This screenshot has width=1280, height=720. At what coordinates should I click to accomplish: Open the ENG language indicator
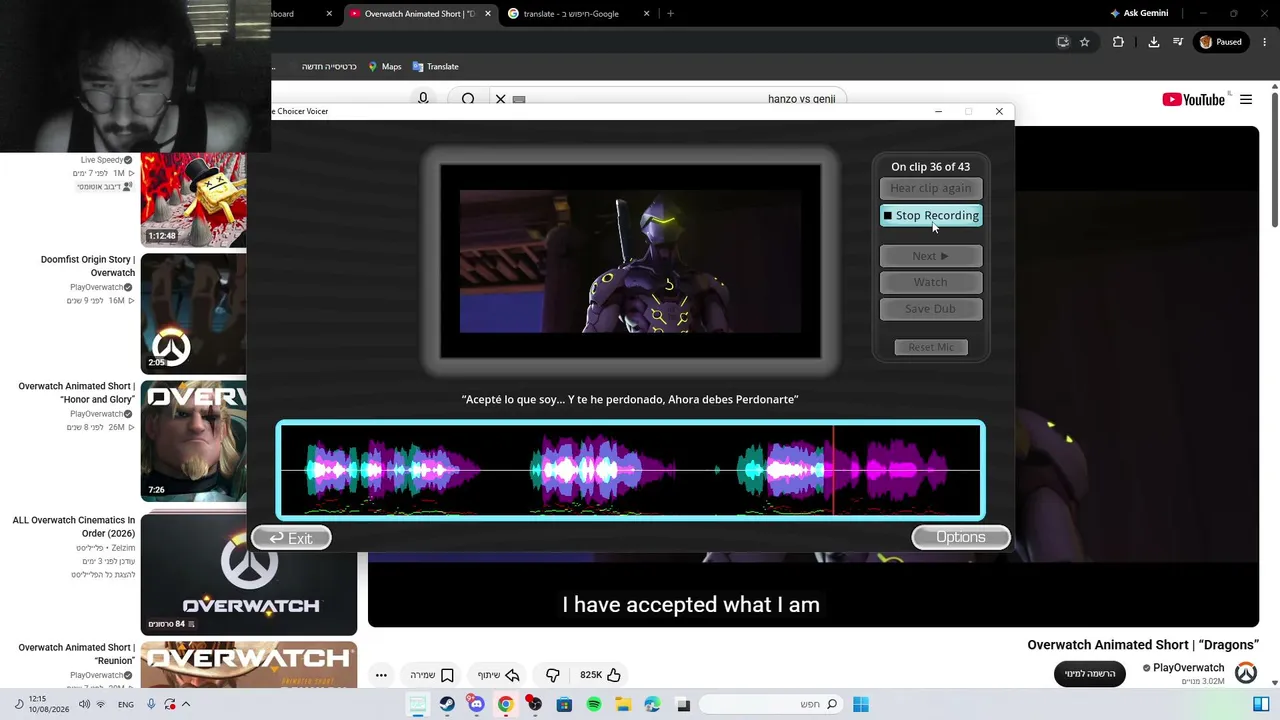point(126,705)
